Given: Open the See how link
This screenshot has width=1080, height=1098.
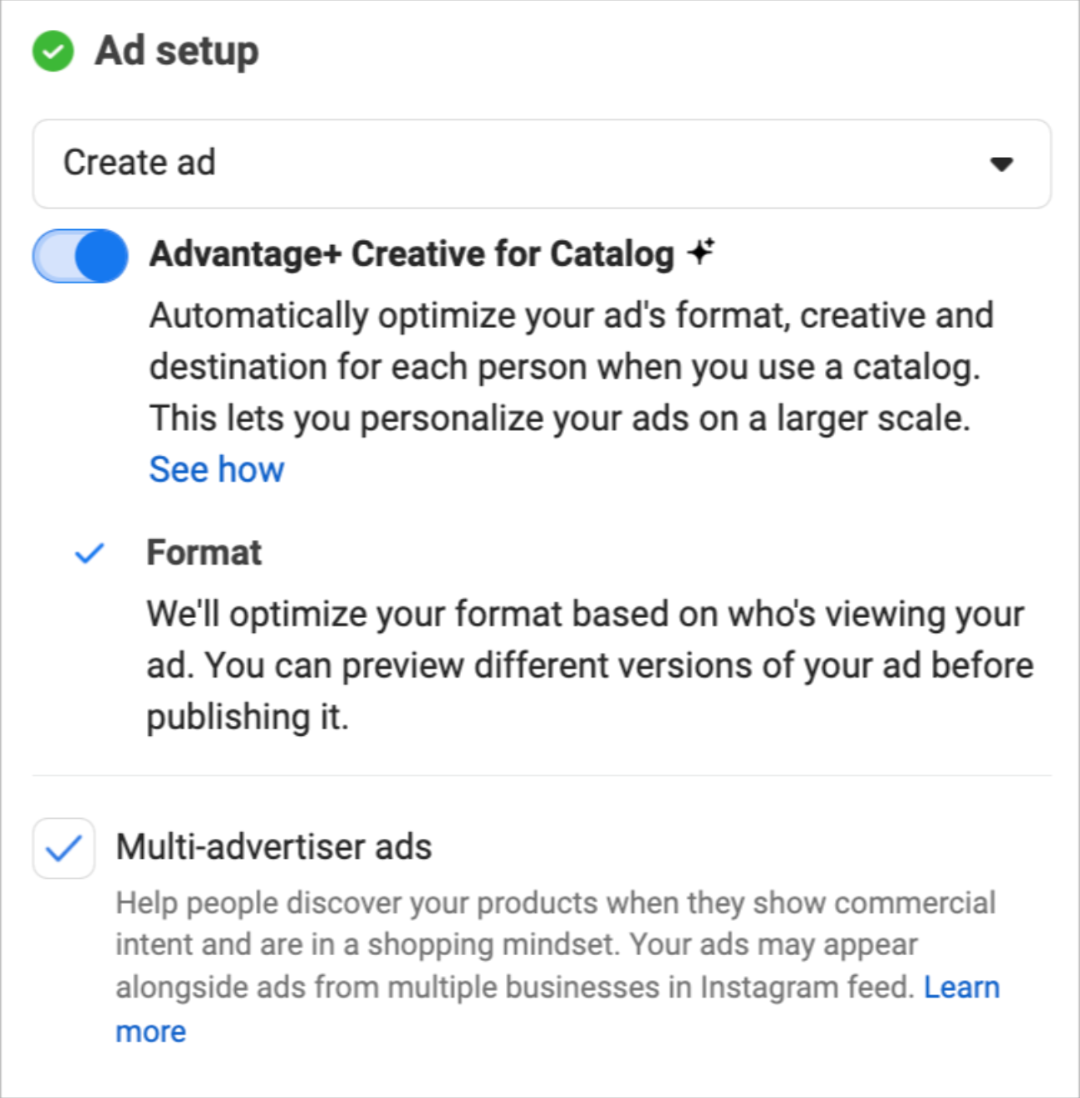Looking at the screenshot, I should point(216,468).
